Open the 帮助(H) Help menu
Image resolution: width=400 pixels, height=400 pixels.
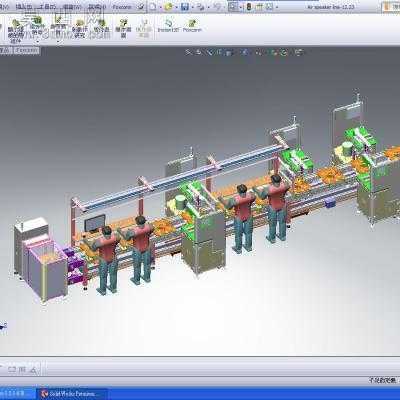97,7
